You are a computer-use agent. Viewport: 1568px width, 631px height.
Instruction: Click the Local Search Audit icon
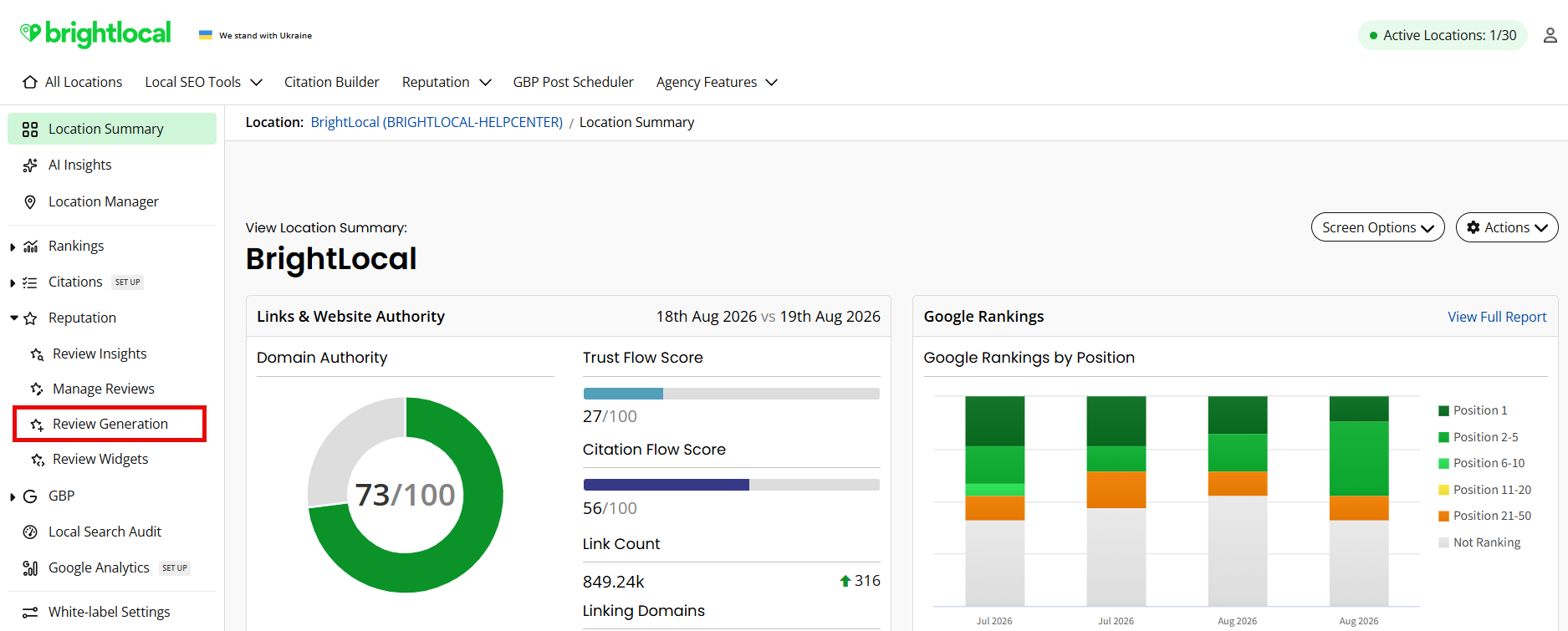(x=30, y=532)
